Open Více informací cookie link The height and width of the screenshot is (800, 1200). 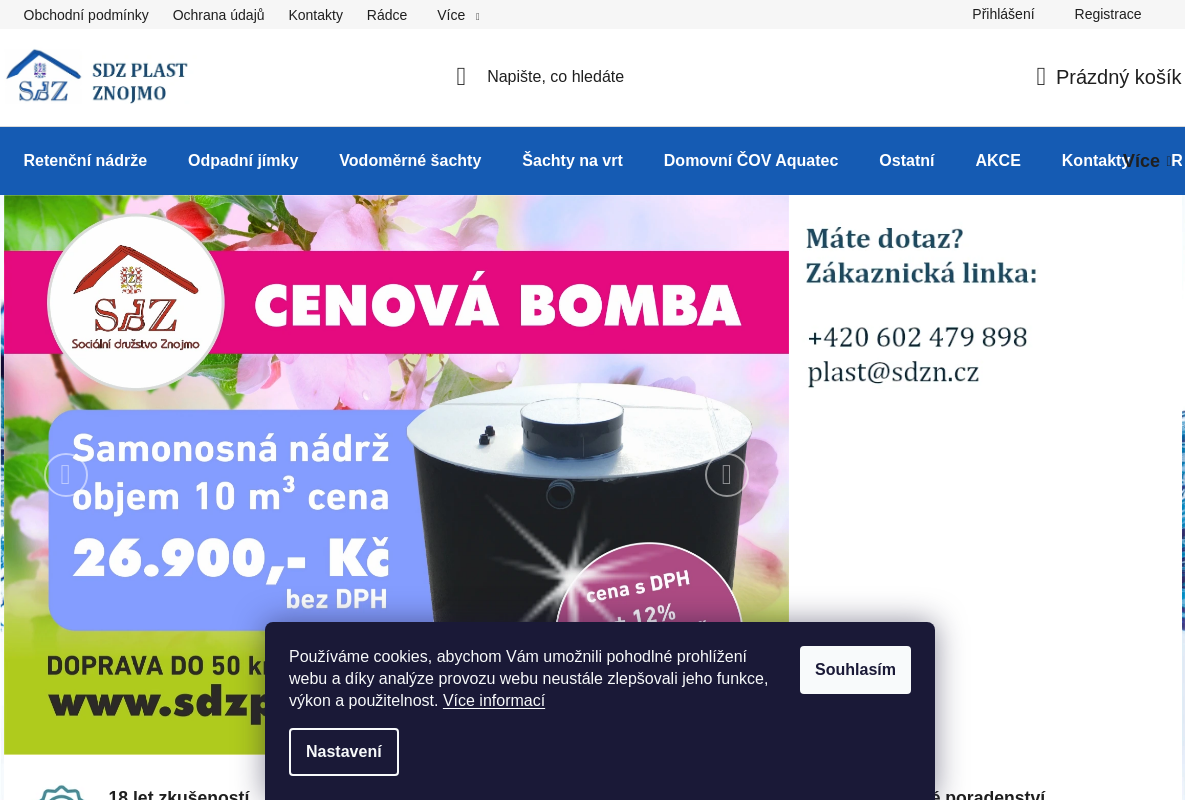click(x=494, y=701)
